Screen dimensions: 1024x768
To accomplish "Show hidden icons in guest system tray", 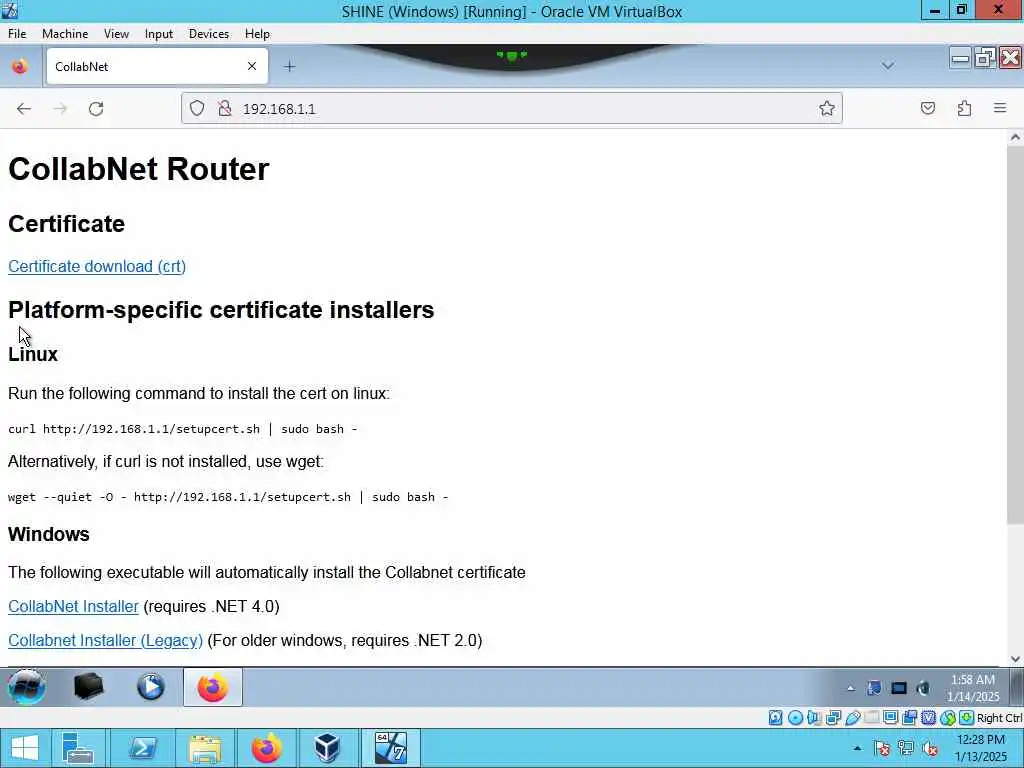I will (x=850, y=688).
